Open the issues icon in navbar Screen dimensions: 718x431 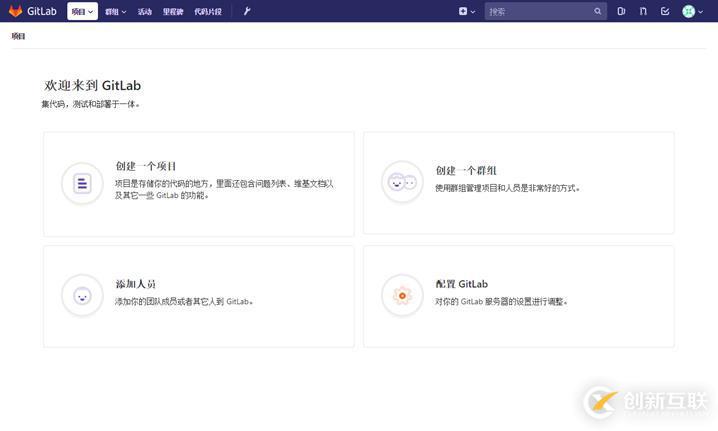621,11
